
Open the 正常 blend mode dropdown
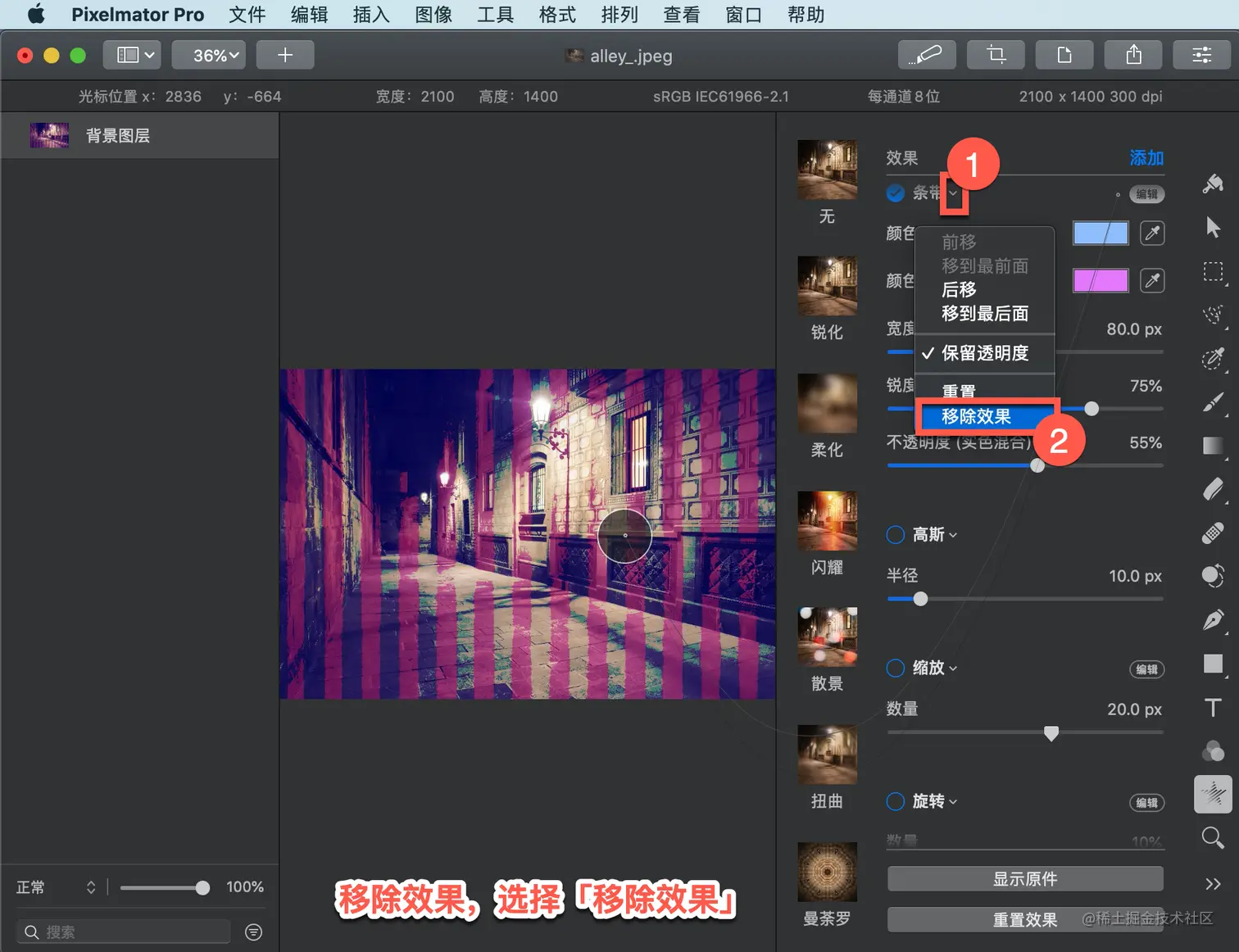56,887
